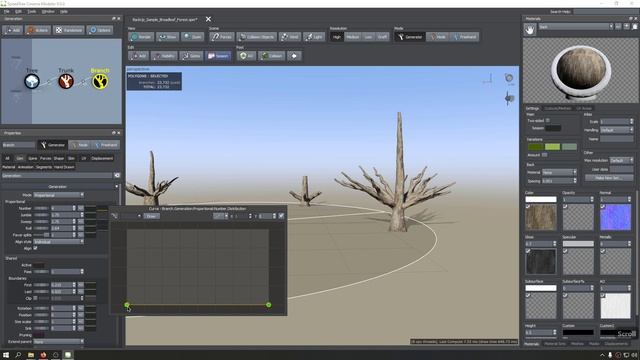Open the Atlas Handling dropdown
Viewport: 640px width, 360px height.
(x=617, y=130)
